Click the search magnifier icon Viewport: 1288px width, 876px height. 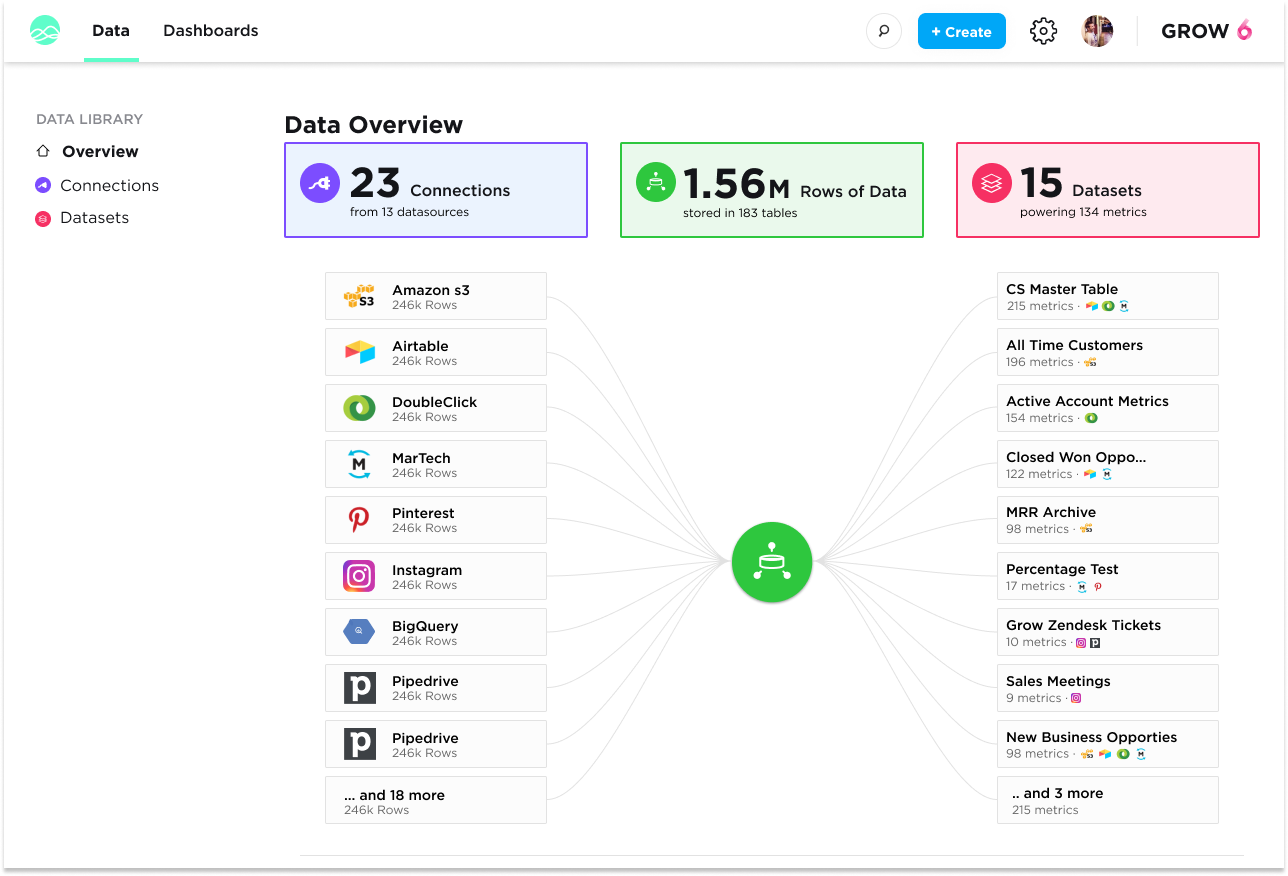pyautogui.click(x=883, y=31)
